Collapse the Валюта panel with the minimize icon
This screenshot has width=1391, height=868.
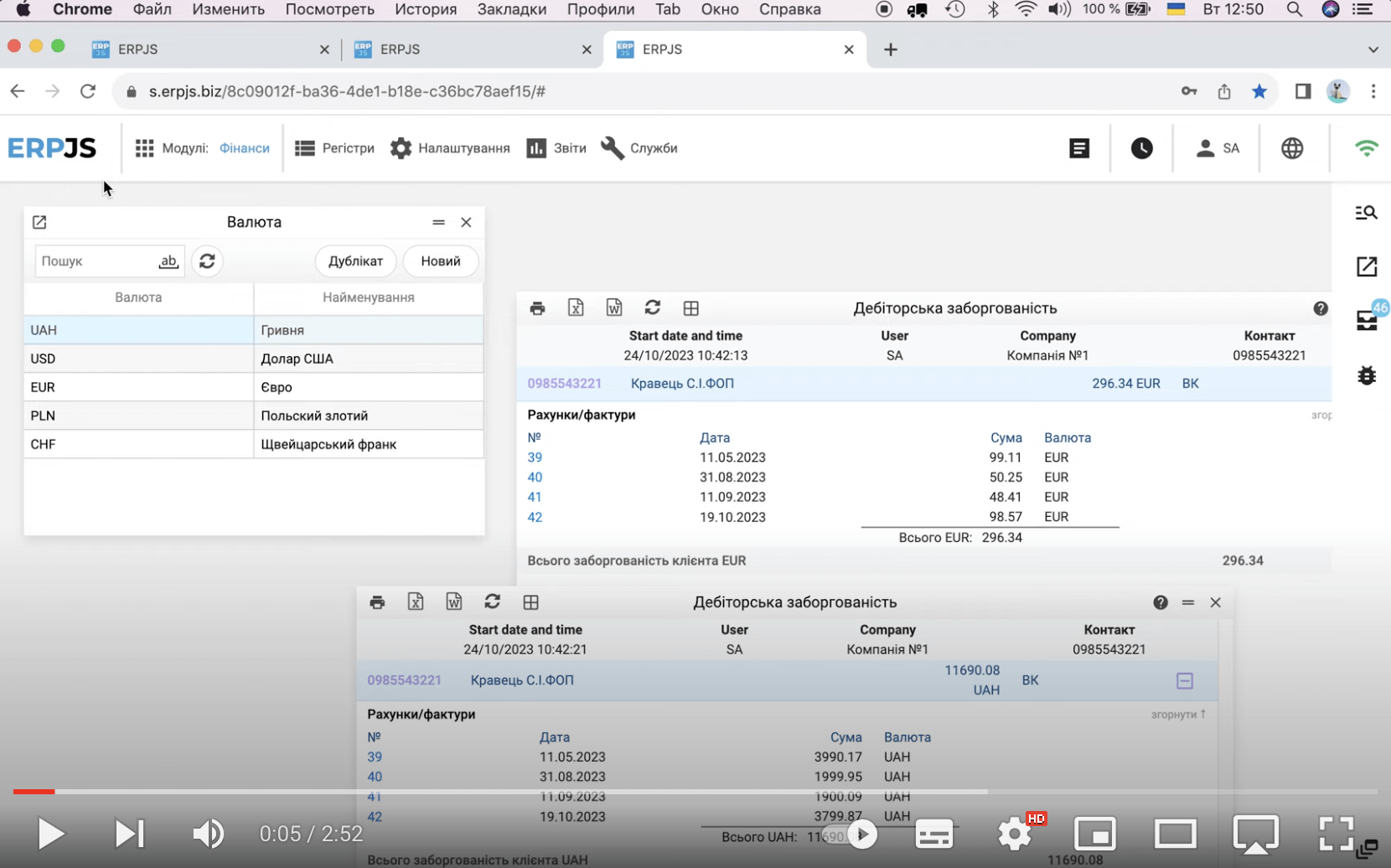(438, 222)
